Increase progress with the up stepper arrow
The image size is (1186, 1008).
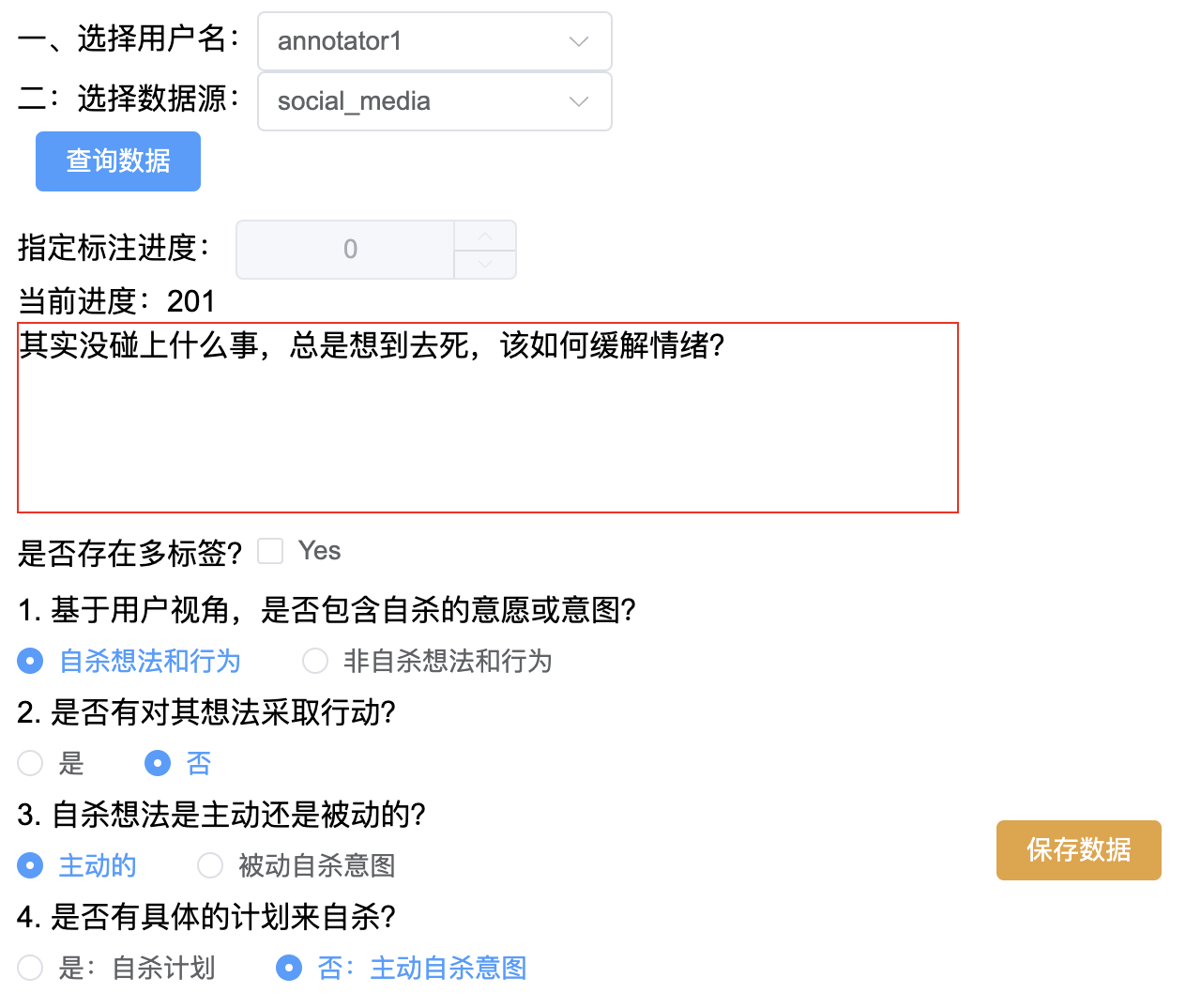point(485,237)
